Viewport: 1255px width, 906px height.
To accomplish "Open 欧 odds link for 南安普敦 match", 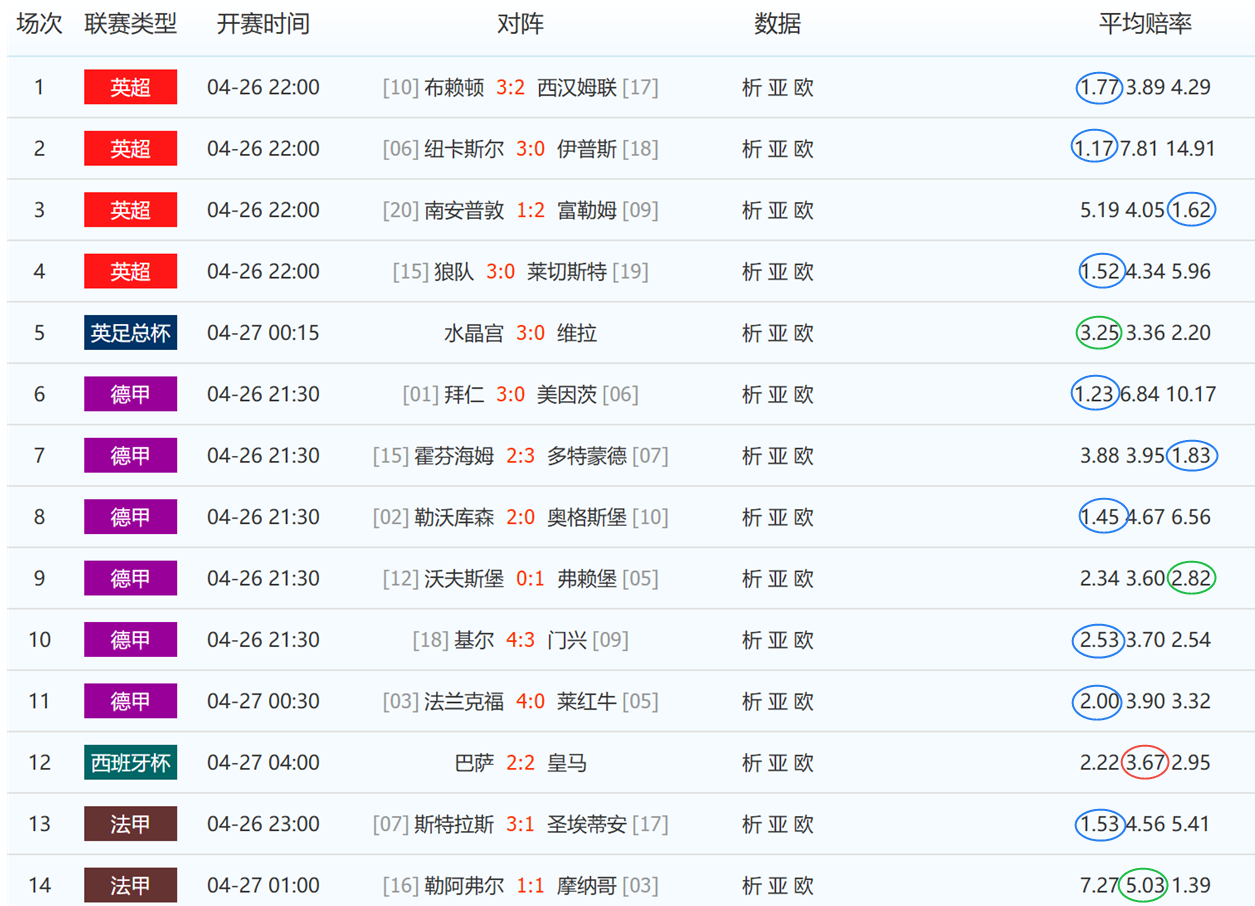I will pos(804,210).
